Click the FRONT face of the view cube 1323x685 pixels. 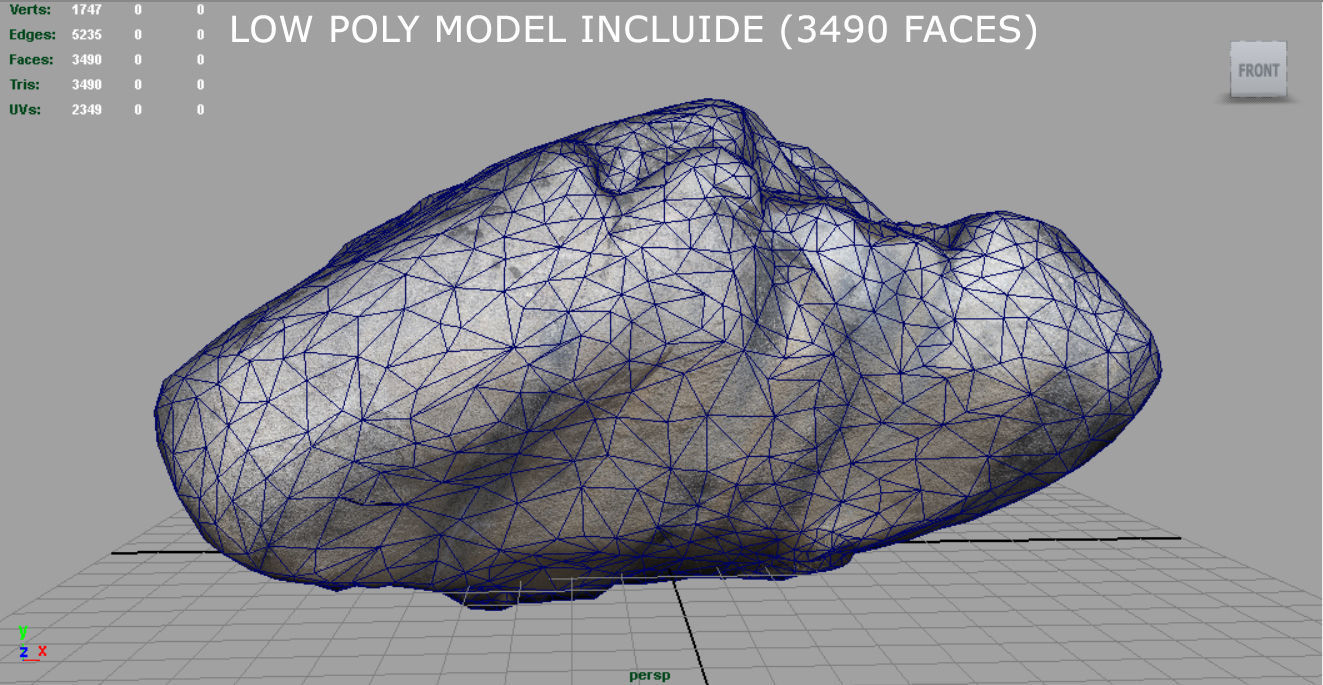point(1258,70)
